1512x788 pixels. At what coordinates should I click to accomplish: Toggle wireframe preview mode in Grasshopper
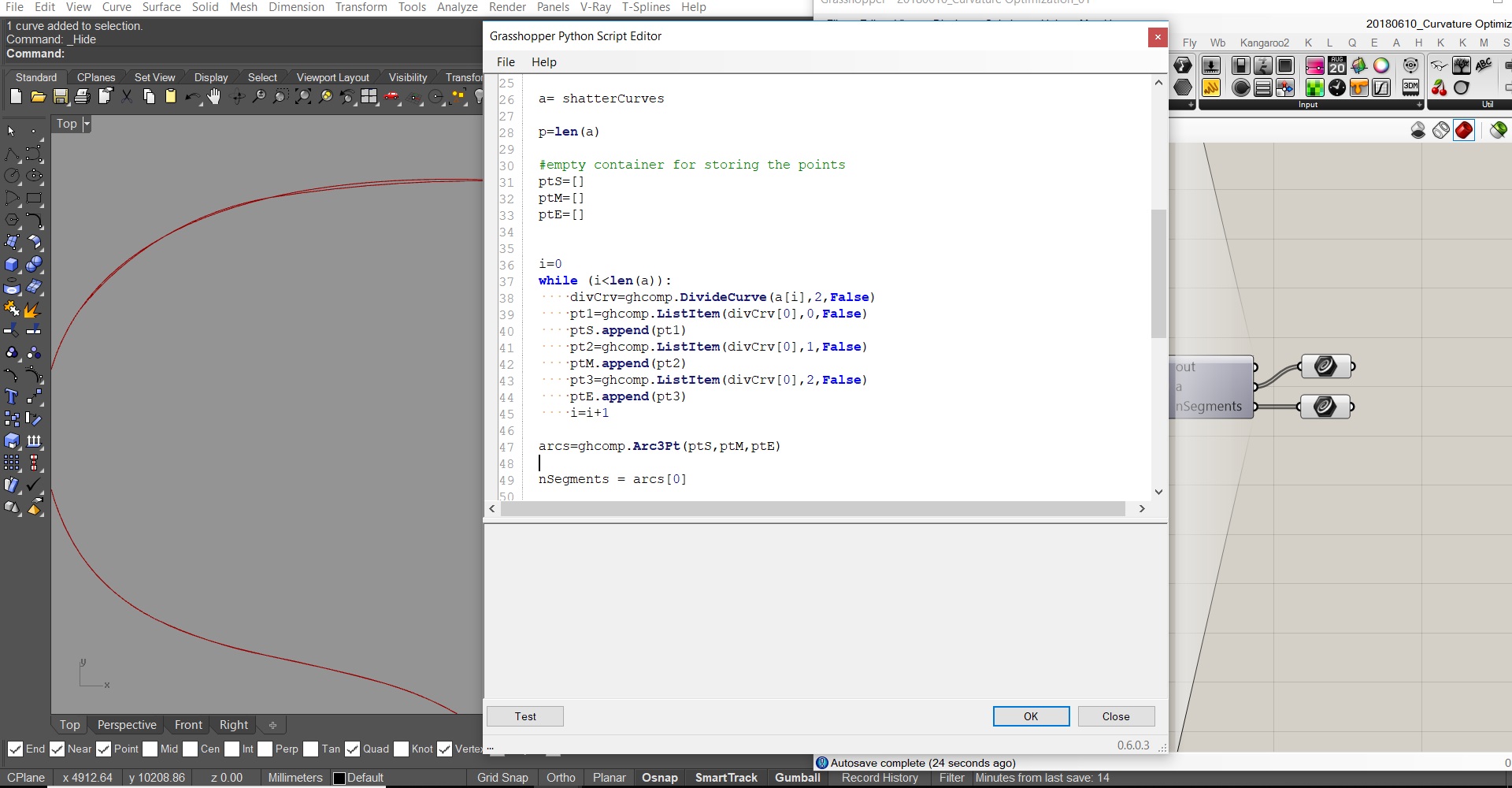click(x=1441, y=130)
